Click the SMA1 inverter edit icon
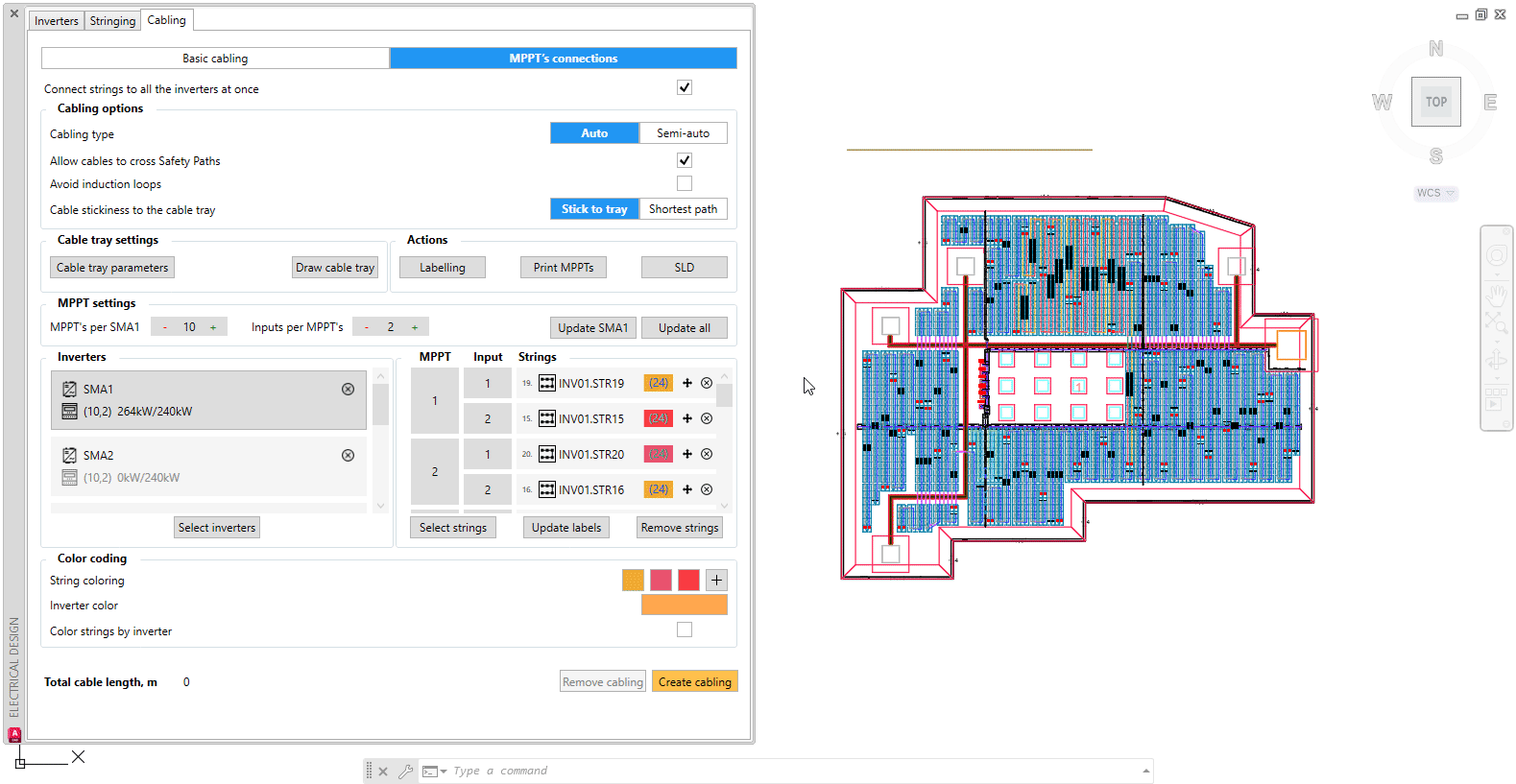This screenshot has height=784, width=1516. pos(69,390)
